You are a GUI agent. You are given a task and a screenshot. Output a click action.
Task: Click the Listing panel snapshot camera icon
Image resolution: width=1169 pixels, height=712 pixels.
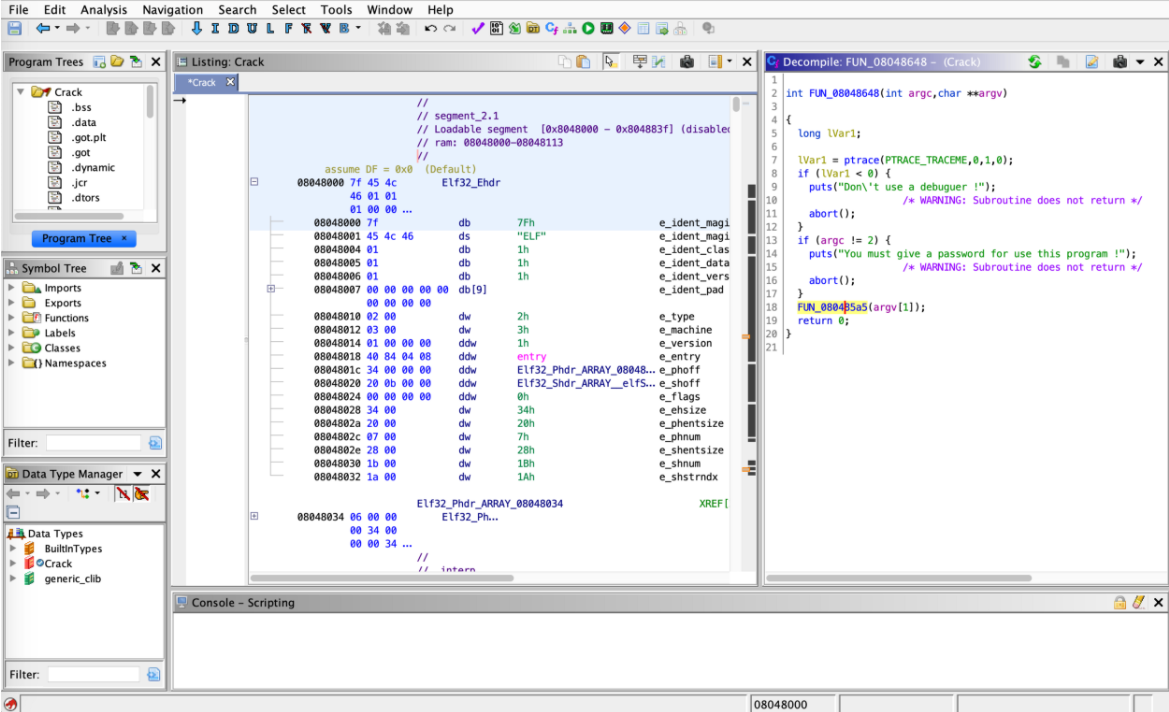[x=686, y=62]
